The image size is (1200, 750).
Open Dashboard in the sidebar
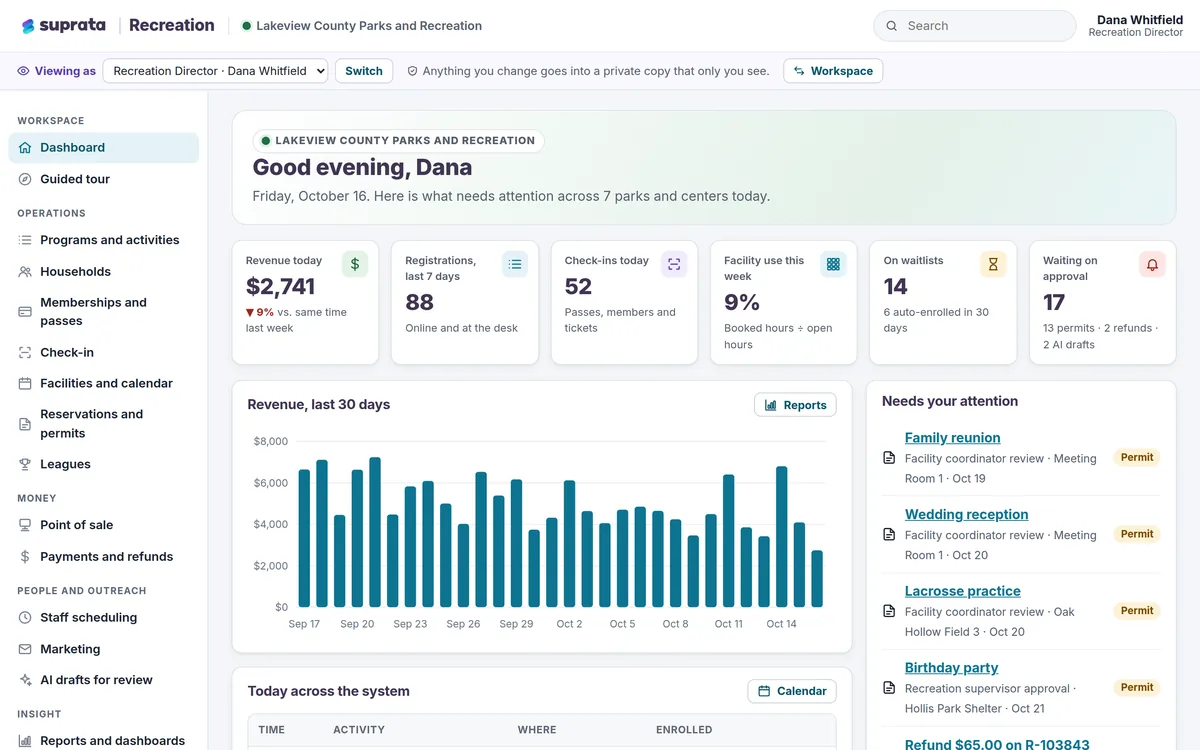[x=104, y=148]
